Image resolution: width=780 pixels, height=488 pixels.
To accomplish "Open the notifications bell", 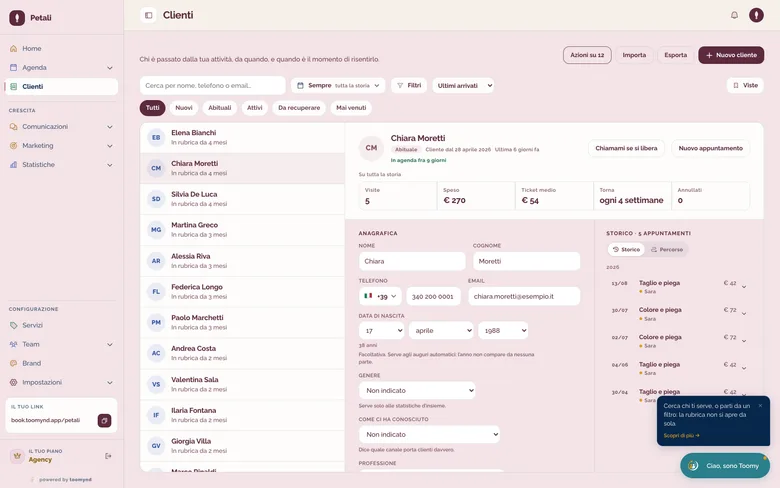I will 734,15.
